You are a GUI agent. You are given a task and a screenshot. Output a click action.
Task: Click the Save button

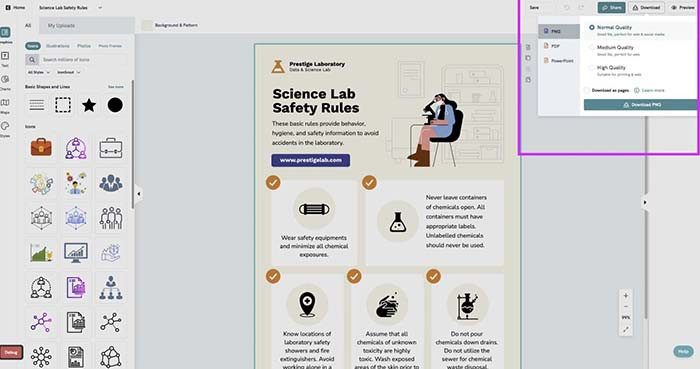534,8
